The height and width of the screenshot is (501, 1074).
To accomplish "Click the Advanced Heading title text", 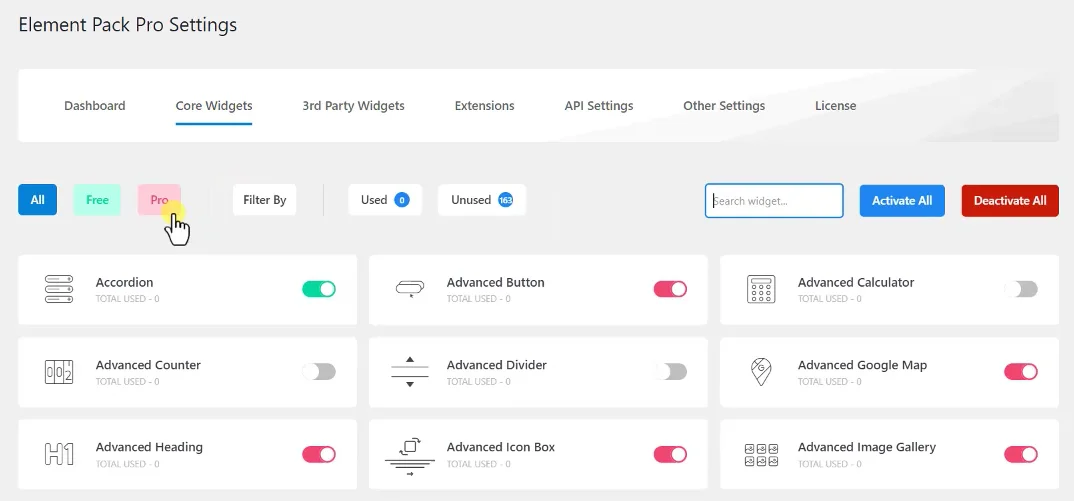I will (149, 447).
